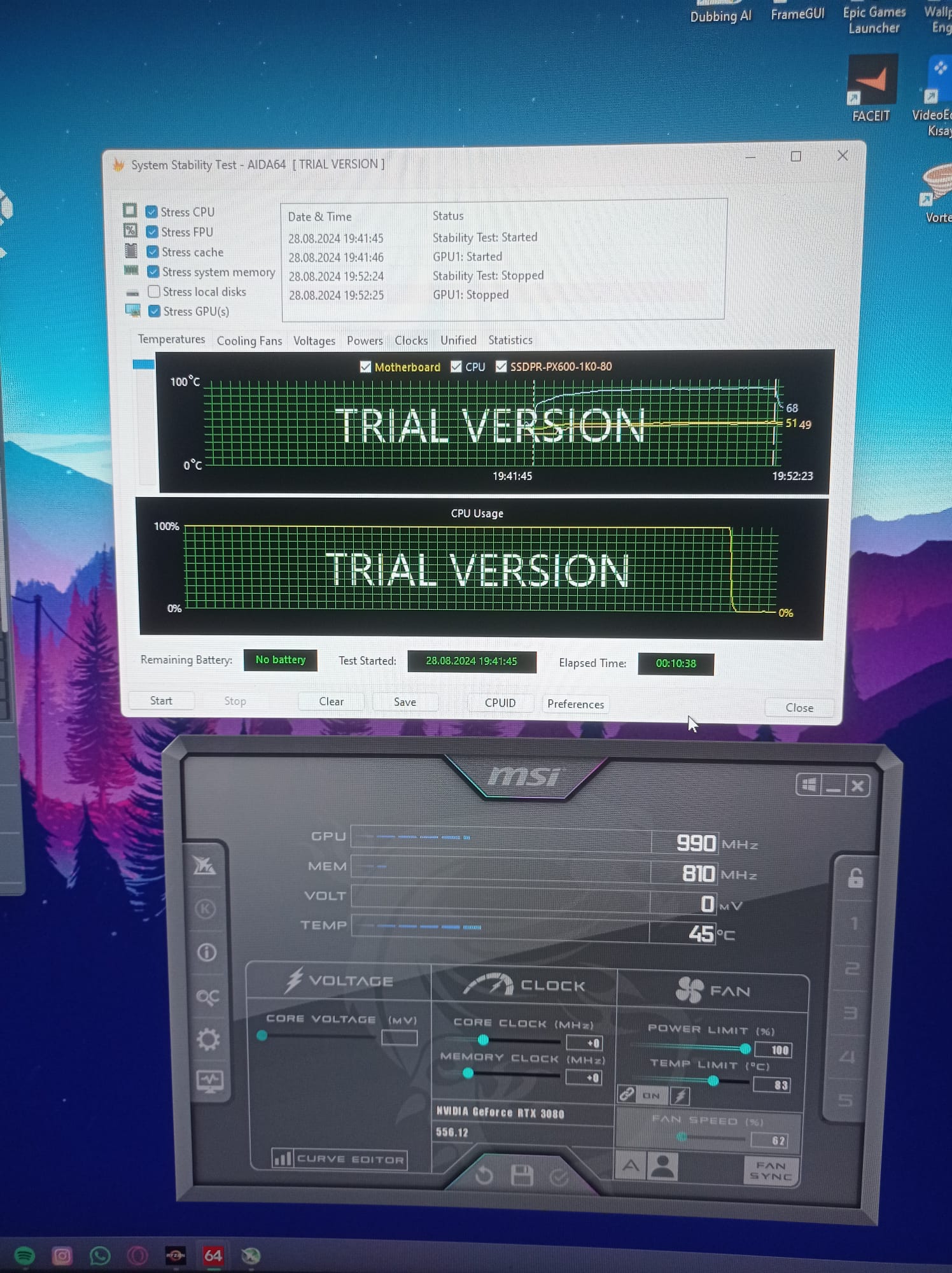Select Afterburner profile slot 3
Screen dimensions: 952x1273
pos(850,1012)
